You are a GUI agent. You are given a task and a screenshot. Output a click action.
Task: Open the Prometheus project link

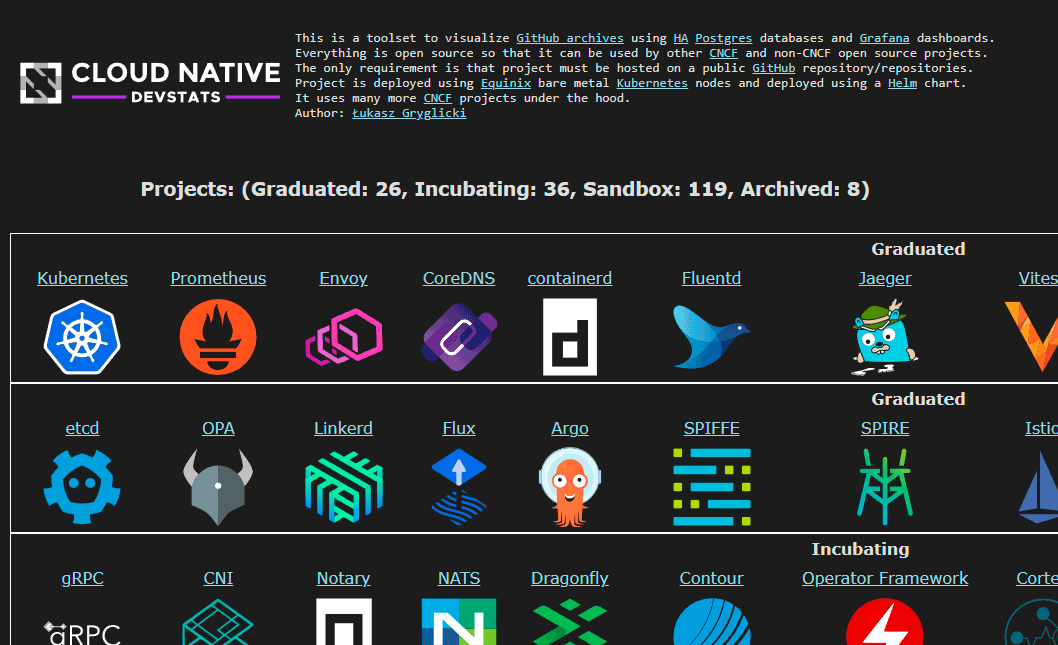click(218, 278)
